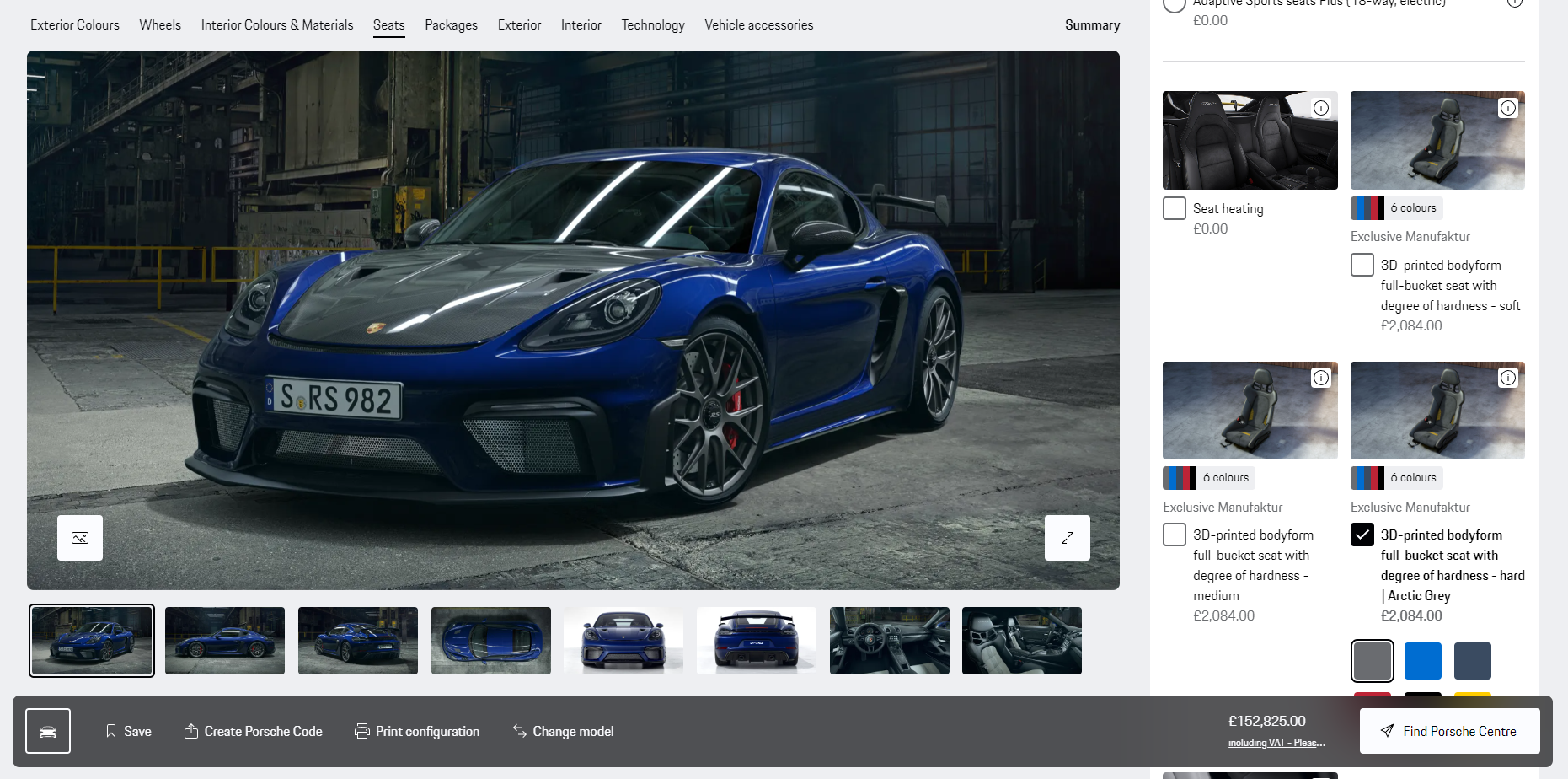Click Print configuration
1568x779 pixels.
(417, 731)
